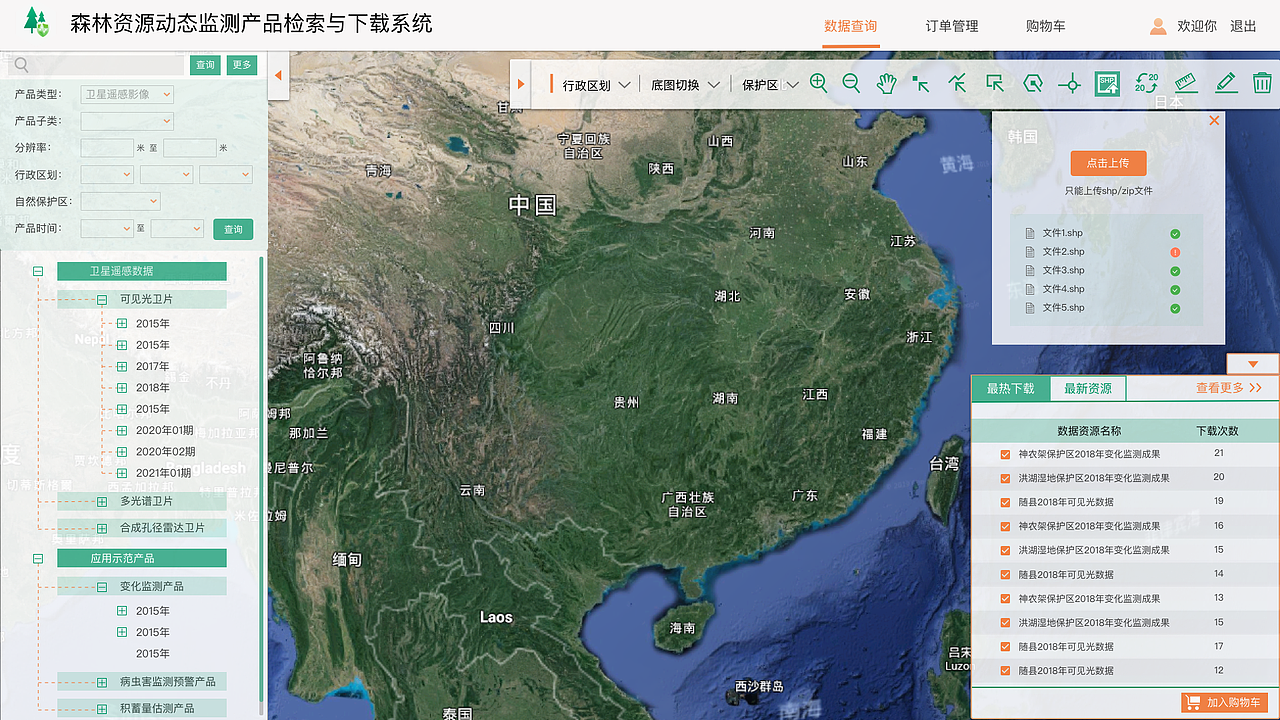Click the file icon beside 文件5.shp
The height and width of the screenshot is (720, 1280).
coord(1030,308)
